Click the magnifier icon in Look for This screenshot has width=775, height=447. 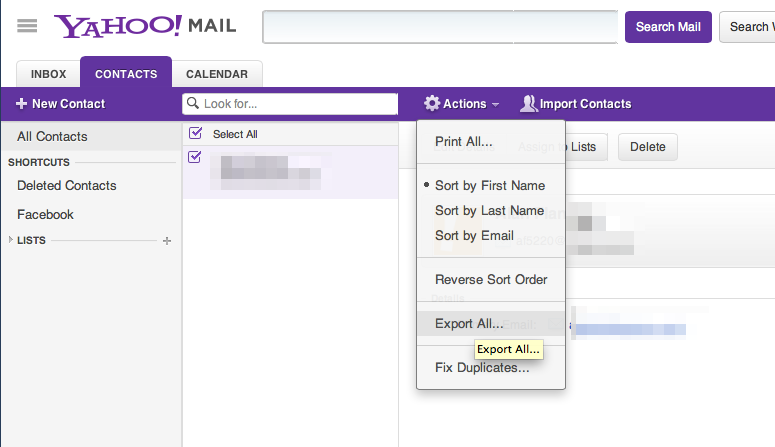point(193,103)
